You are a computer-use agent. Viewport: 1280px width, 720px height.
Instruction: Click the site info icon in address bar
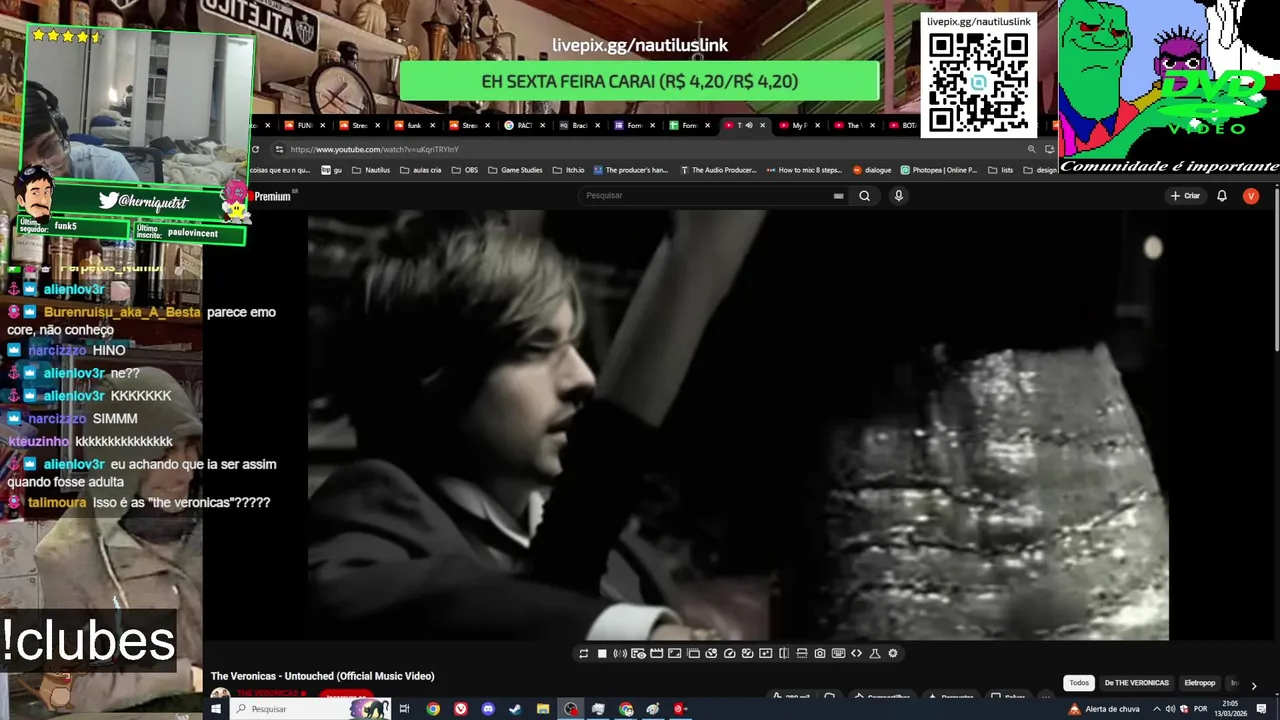coord(279,149)
